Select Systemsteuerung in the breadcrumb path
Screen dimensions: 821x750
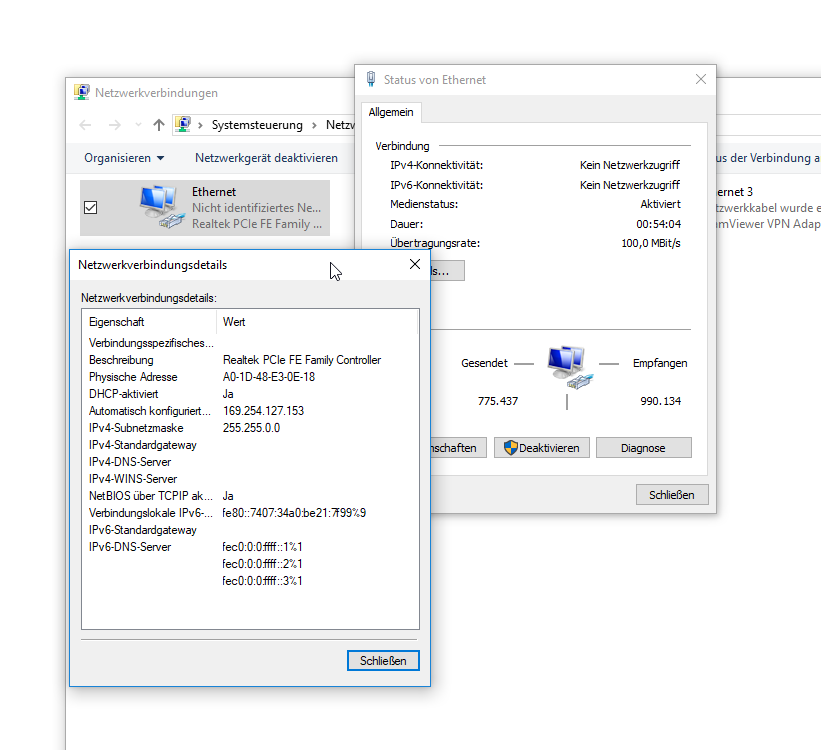click(x=257, y=125)
